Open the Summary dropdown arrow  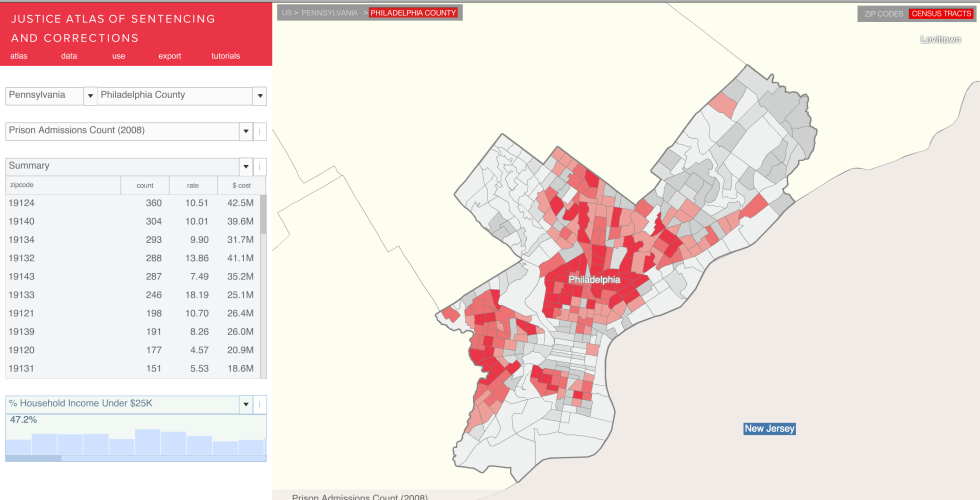click(x=246, y=166)
